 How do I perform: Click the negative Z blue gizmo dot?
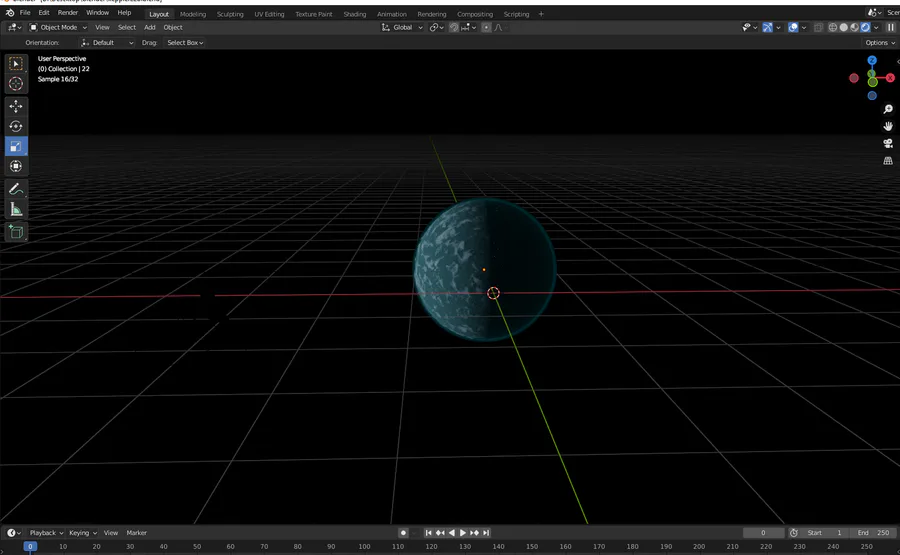(872, 96)
